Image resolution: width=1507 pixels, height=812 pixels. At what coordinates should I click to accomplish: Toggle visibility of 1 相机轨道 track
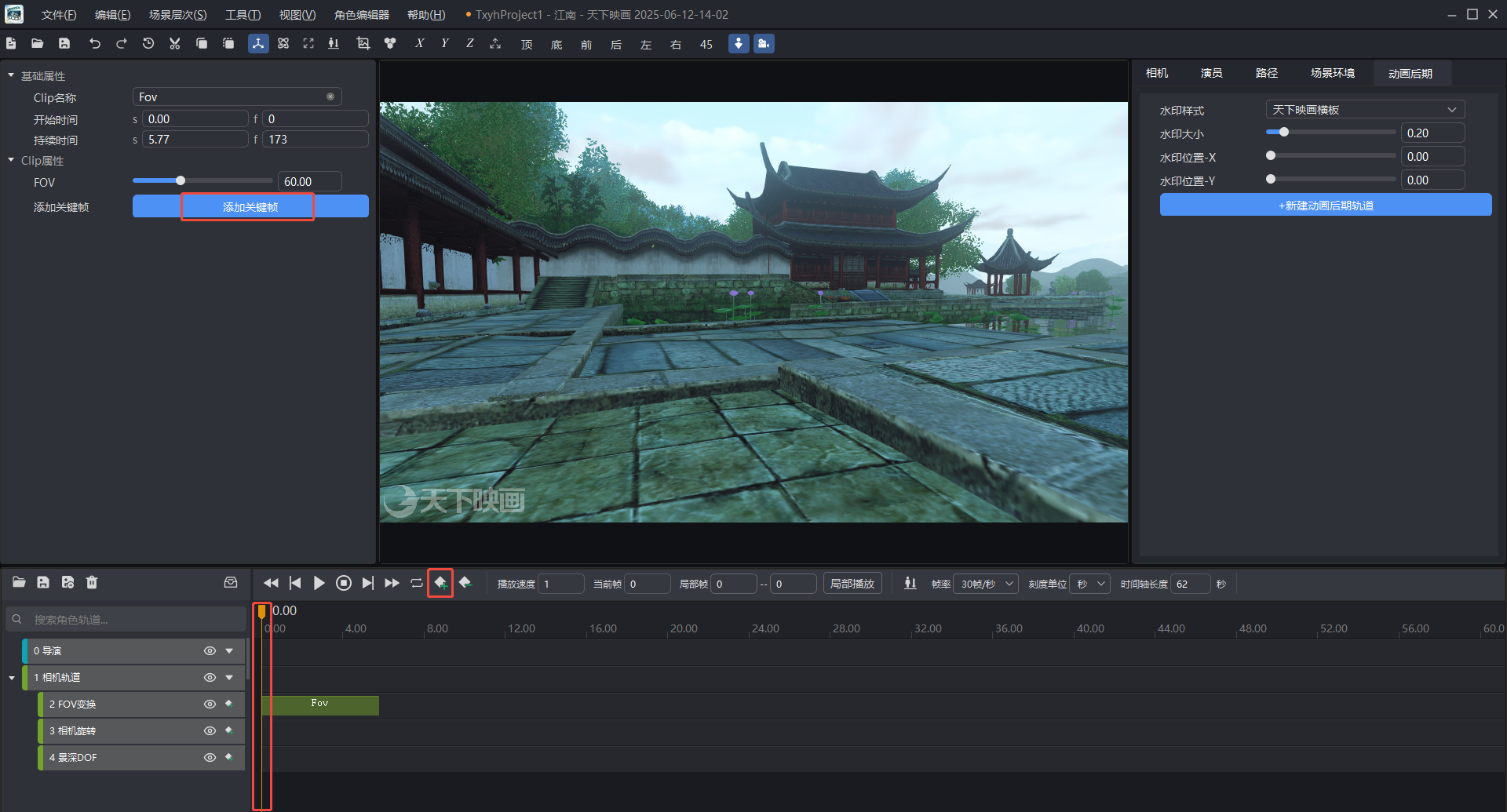point(210,678)
